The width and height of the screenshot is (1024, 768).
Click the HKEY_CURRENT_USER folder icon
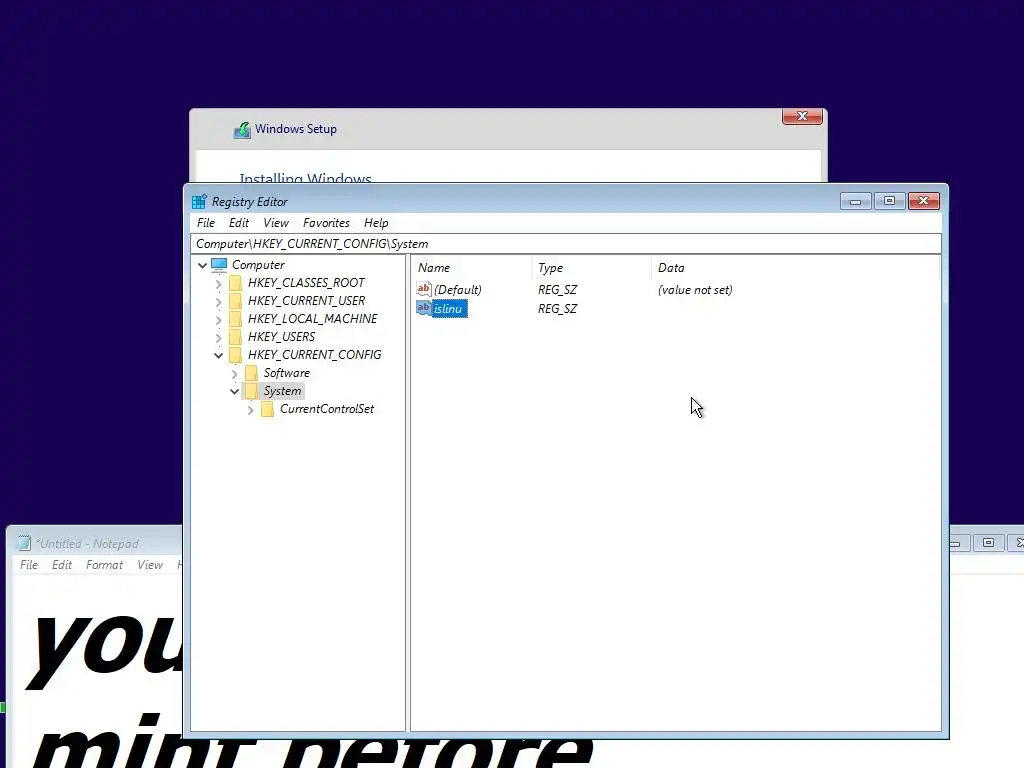click(235, 300)
